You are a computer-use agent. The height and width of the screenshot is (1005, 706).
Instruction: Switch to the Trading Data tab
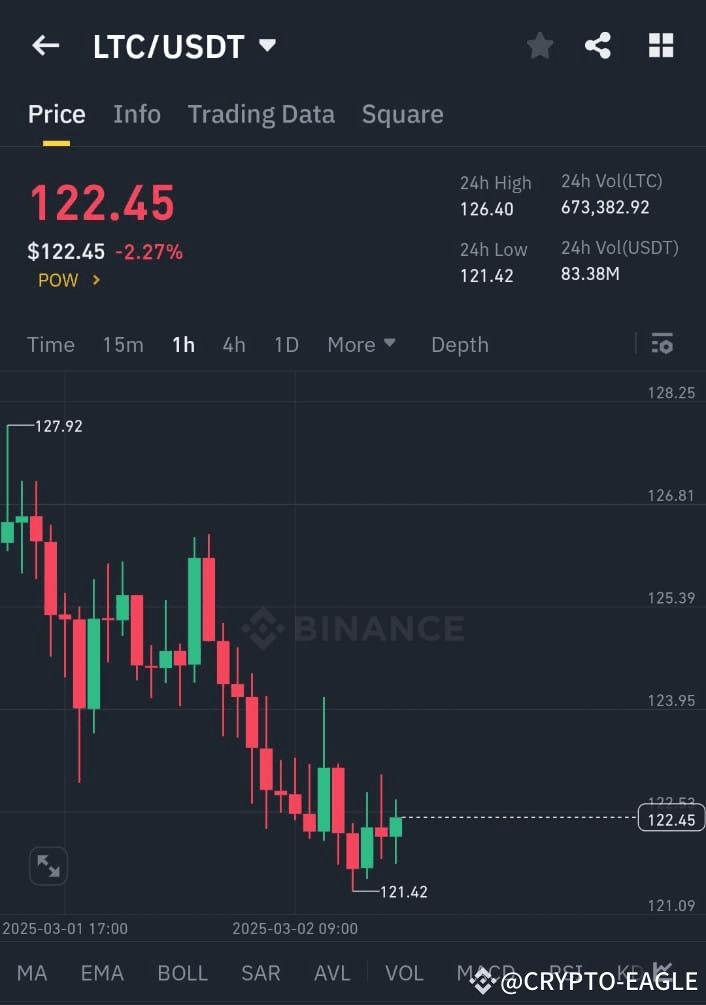pyautogui.click(x=261, y=114)
